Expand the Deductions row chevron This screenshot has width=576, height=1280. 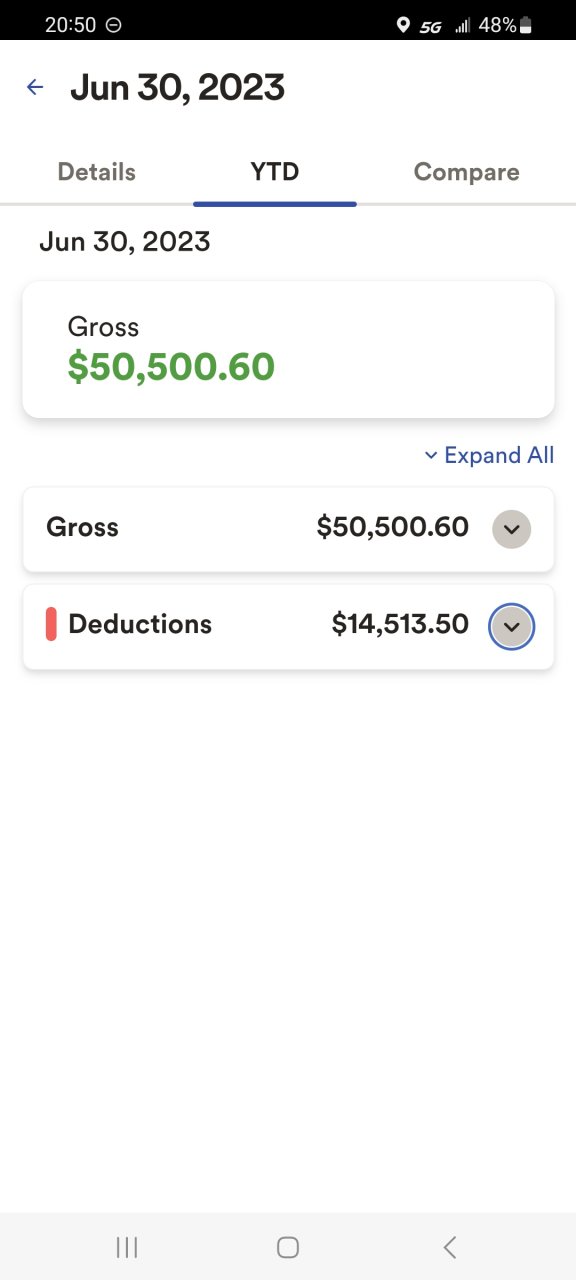click(511, 627)
